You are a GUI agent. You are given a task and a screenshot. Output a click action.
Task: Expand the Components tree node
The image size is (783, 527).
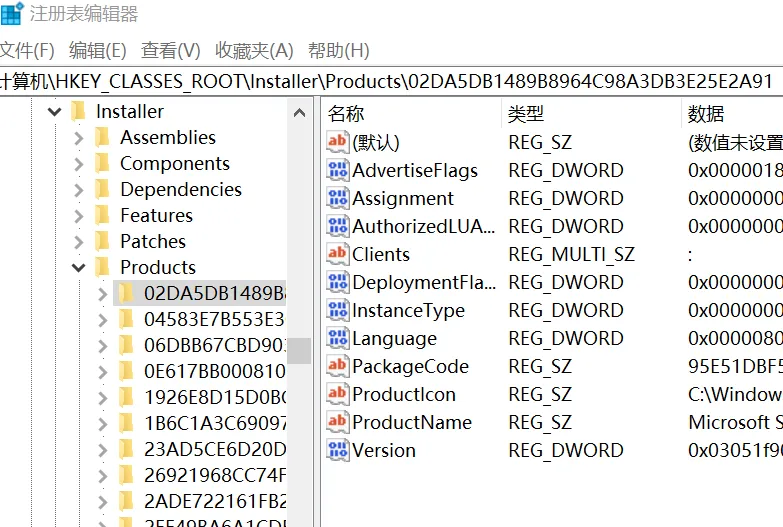coord(78,163)
